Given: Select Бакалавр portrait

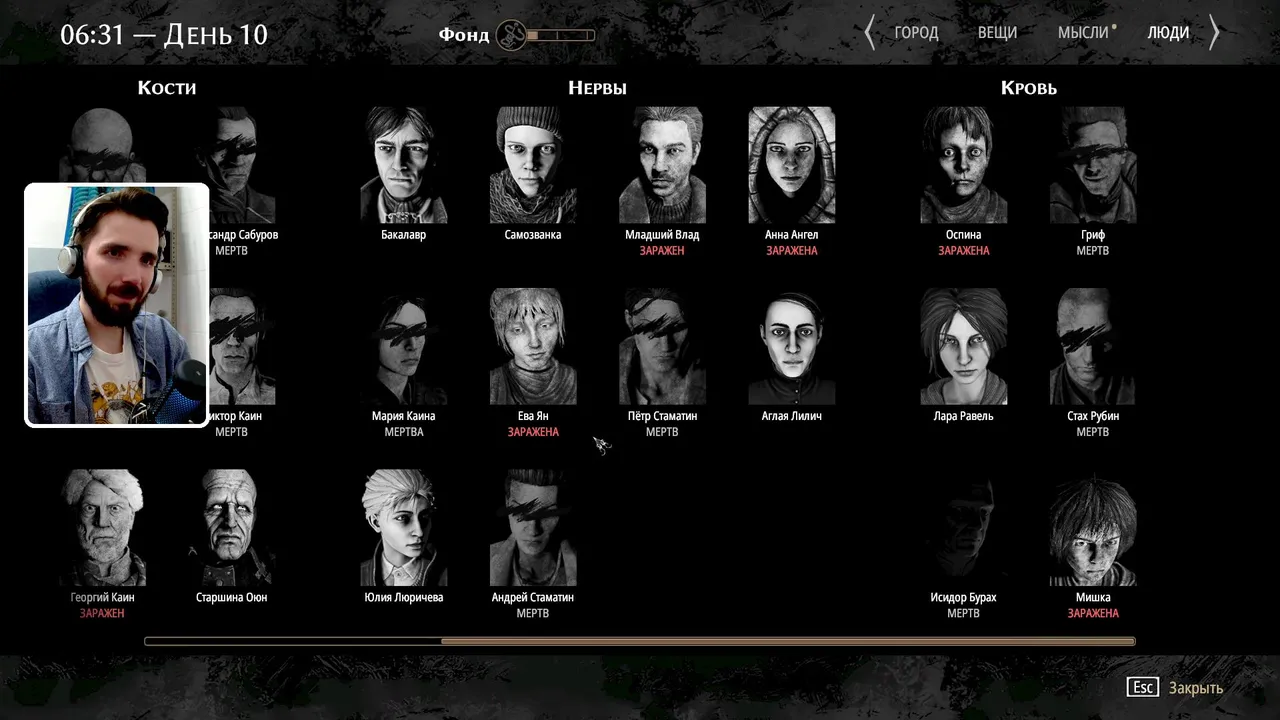Looking at the screenshot, I should [x=404, y=165].
